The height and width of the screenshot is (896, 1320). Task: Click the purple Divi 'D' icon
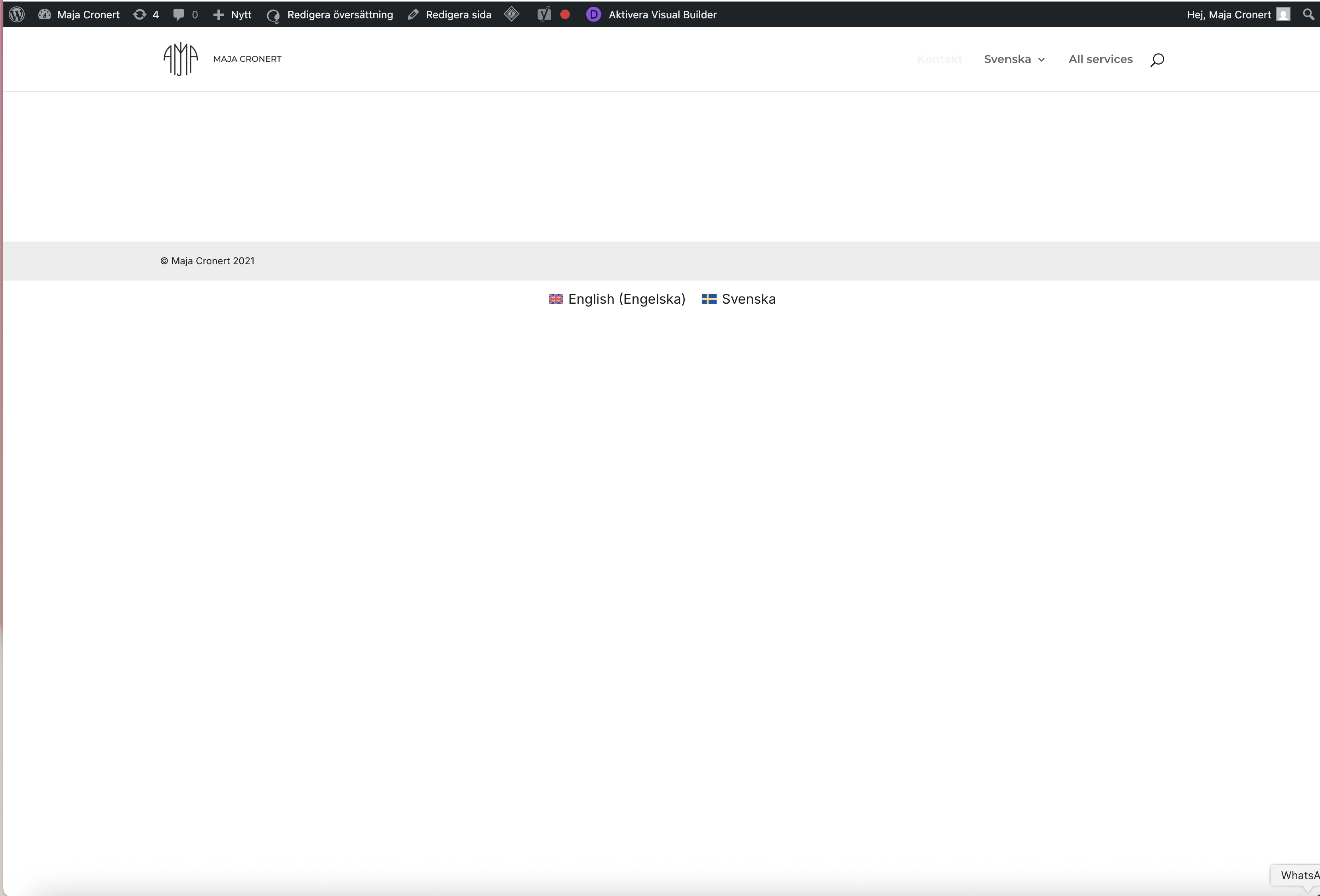coord(593,14)
